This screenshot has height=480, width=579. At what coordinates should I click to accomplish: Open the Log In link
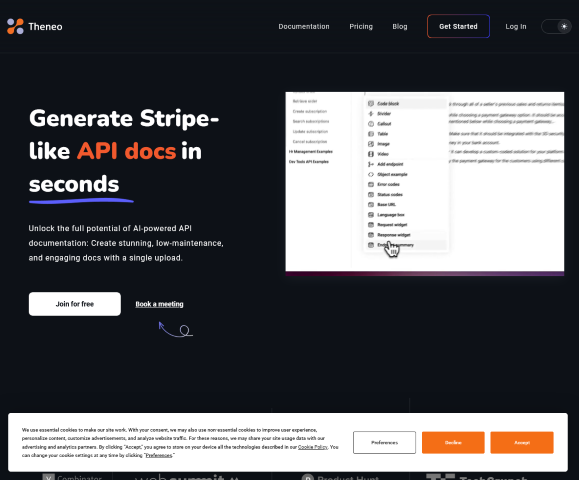point(516,27)
